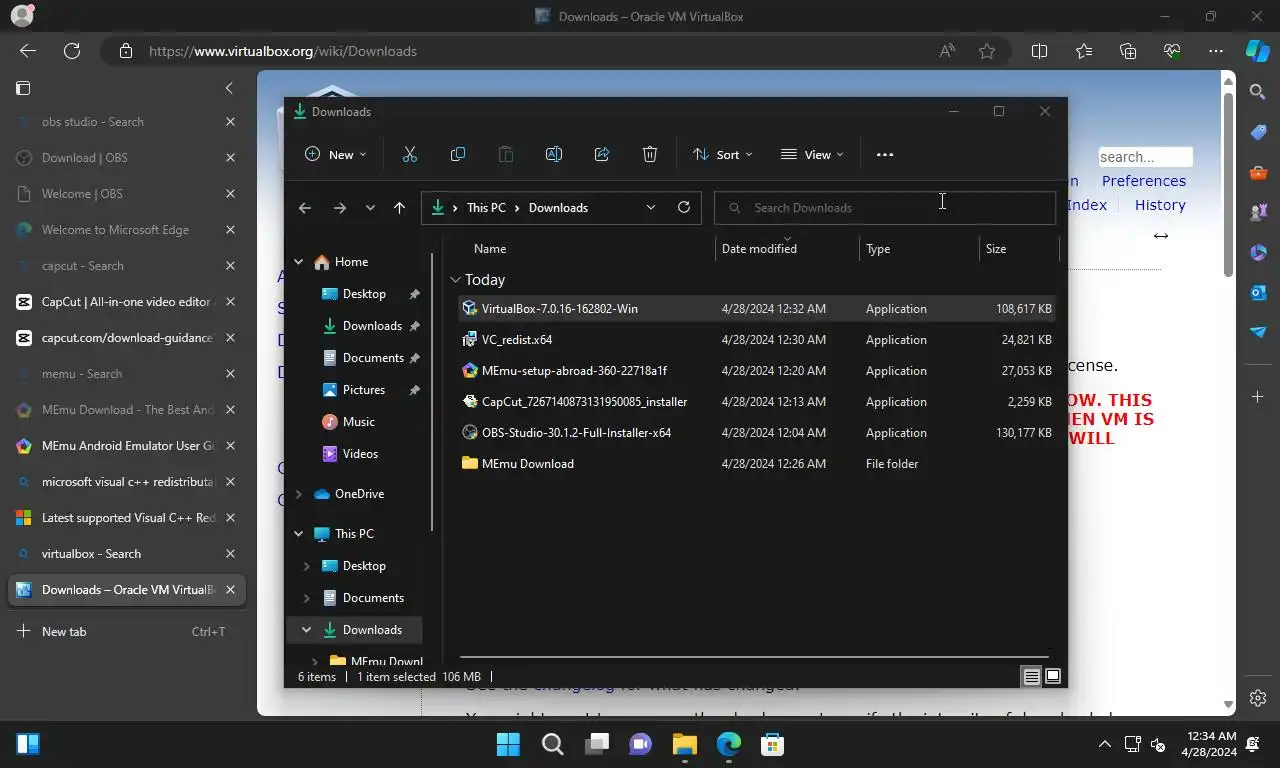Refresh the Downloads folder view

tap(684, 207)
